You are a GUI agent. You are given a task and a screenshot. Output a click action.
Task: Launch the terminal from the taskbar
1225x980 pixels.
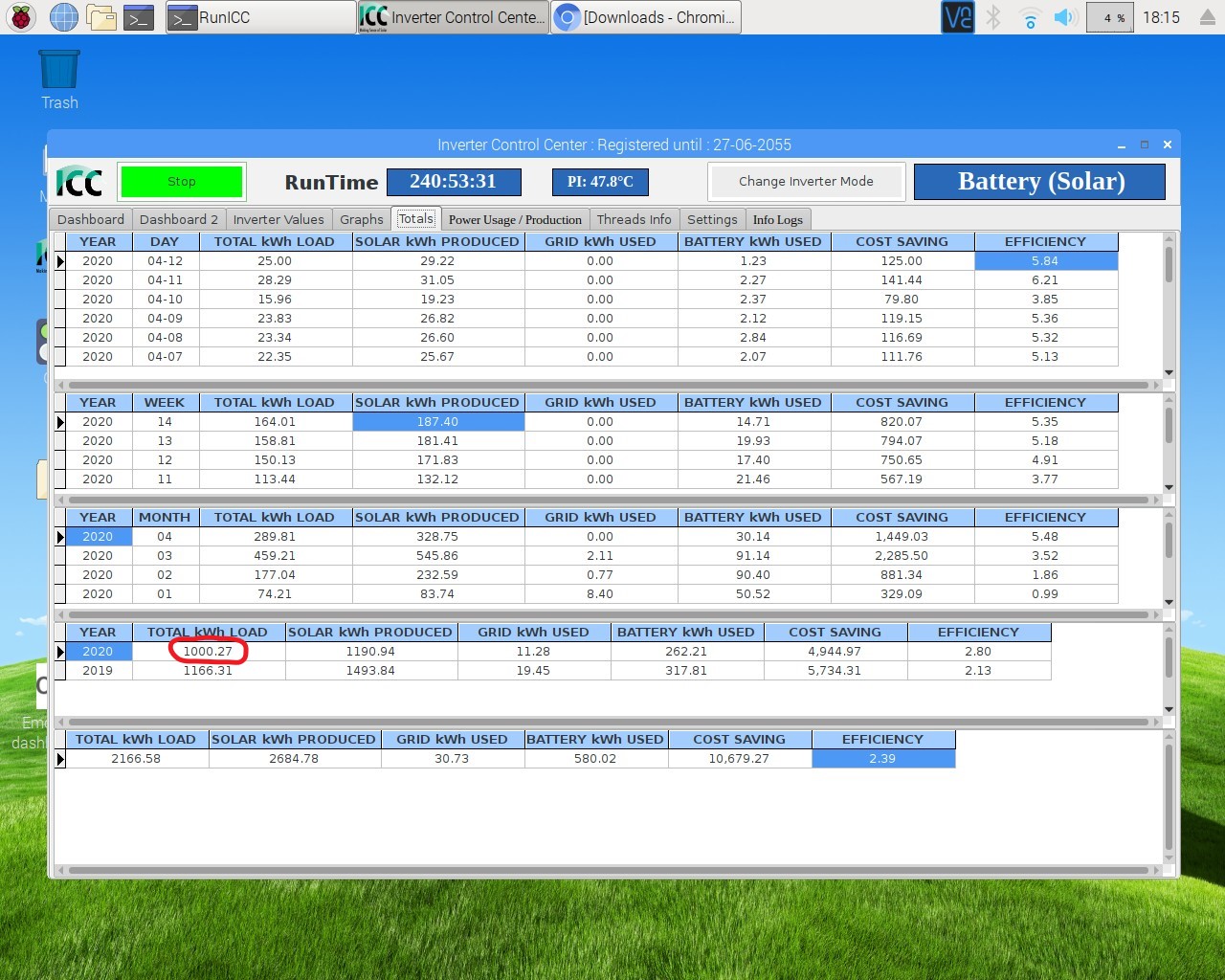point(139,17)
